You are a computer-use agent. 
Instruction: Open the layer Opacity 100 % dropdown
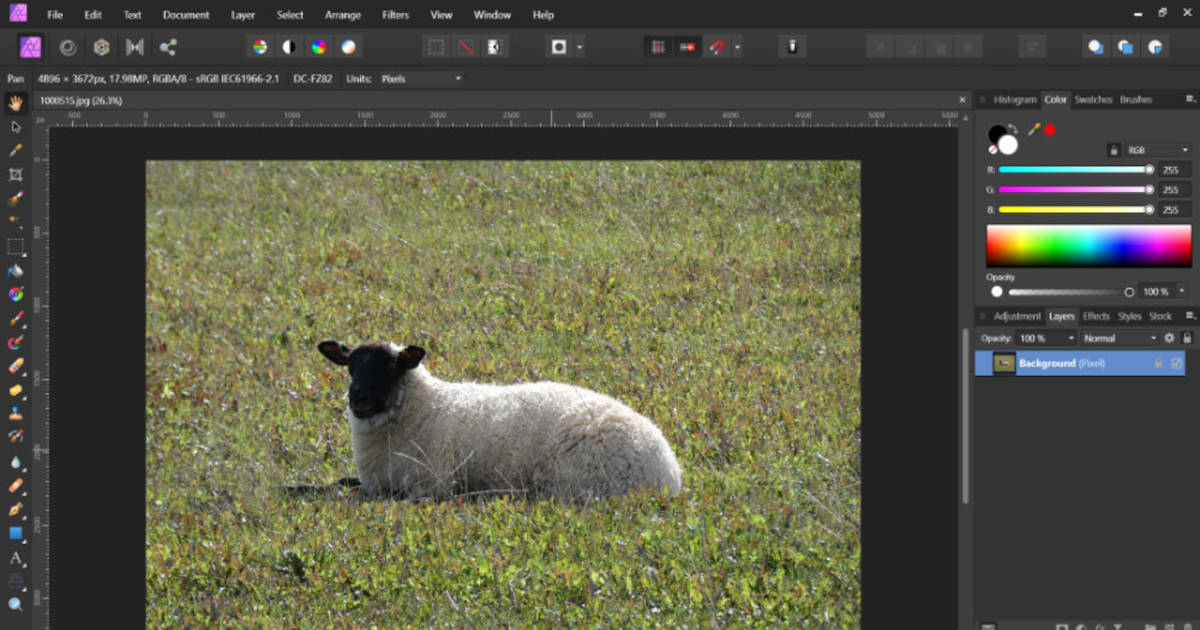(x=1046, y=338)
